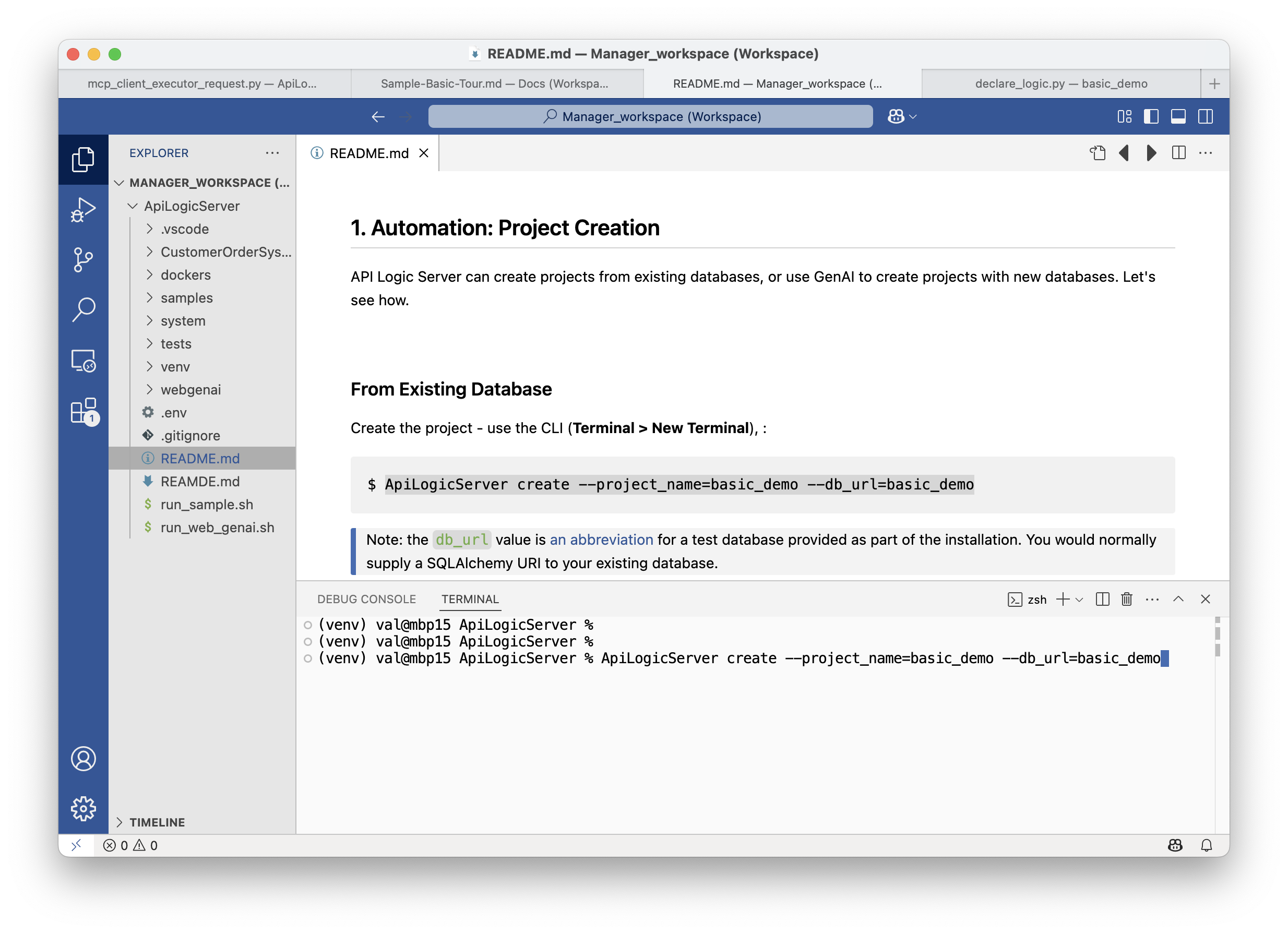Viewport: 1288px width, 934px height.
Task: Open the Source Control view
Action: click(84, 259)
